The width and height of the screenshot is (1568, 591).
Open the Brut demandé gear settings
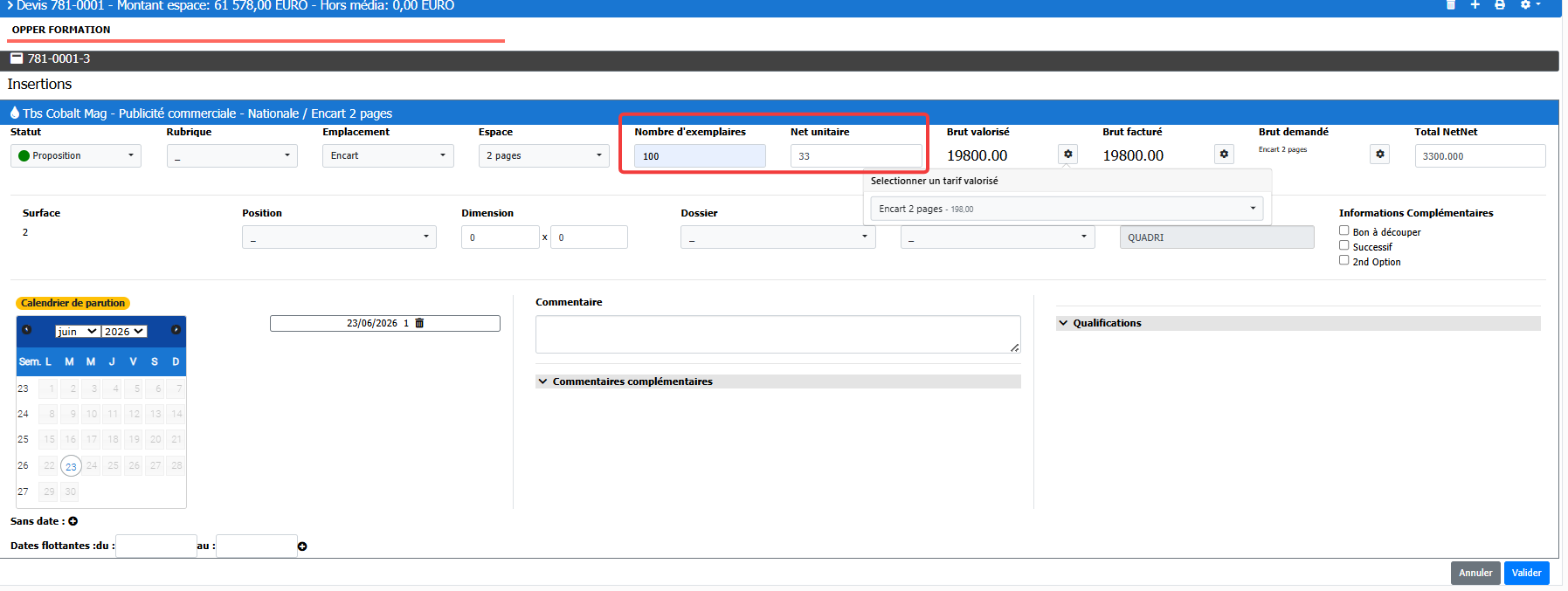click(x=1379, y=155)
